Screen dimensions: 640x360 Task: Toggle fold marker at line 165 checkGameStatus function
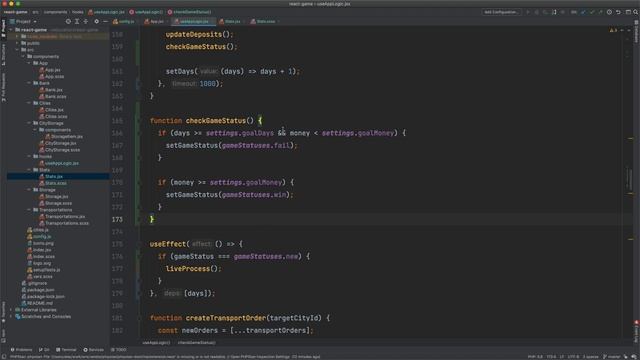139,121
